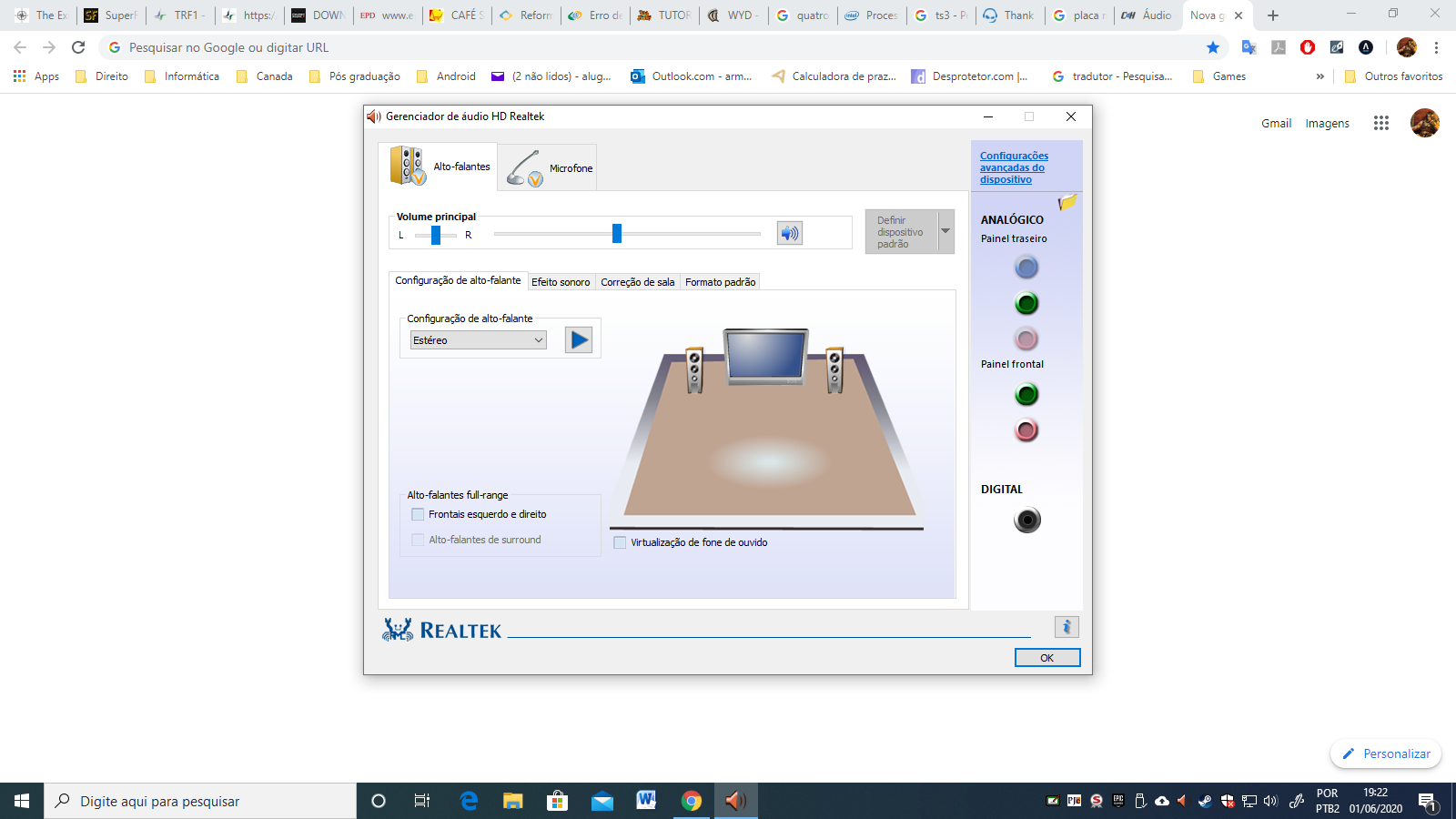The image size is (1456, 819).
Task: Open the Google apps grid icon
Action: (x=1381, y=123)
